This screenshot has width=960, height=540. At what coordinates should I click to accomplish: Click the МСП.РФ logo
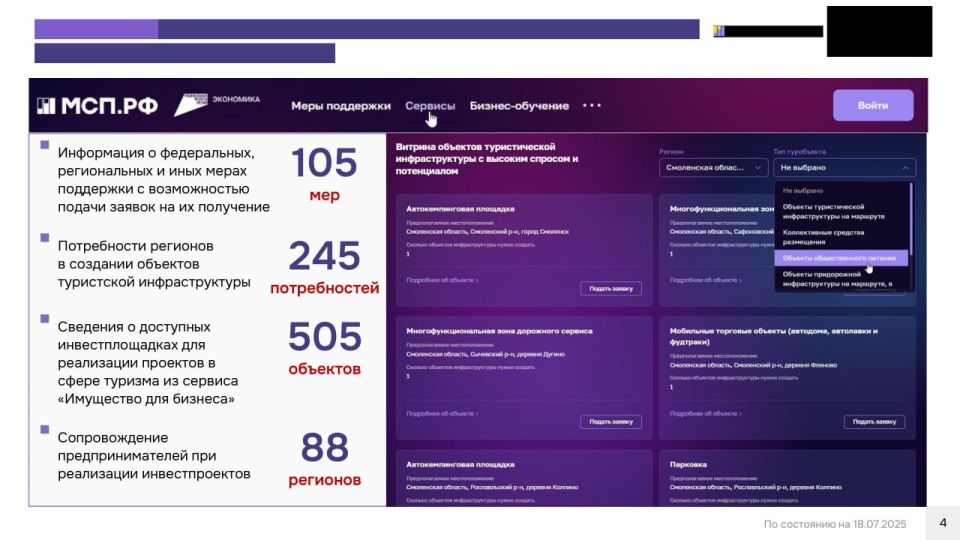point(97,106)
